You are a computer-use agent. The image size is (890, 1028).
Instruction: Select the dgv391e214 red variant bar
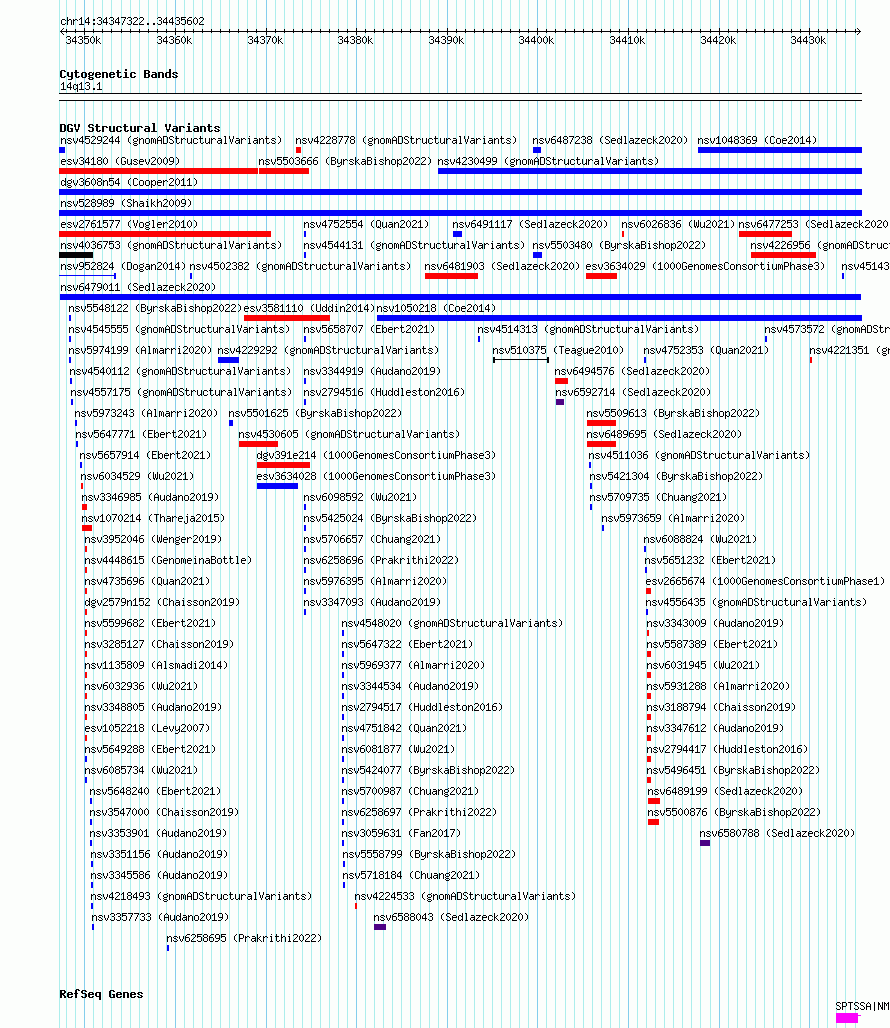[283, 465]
